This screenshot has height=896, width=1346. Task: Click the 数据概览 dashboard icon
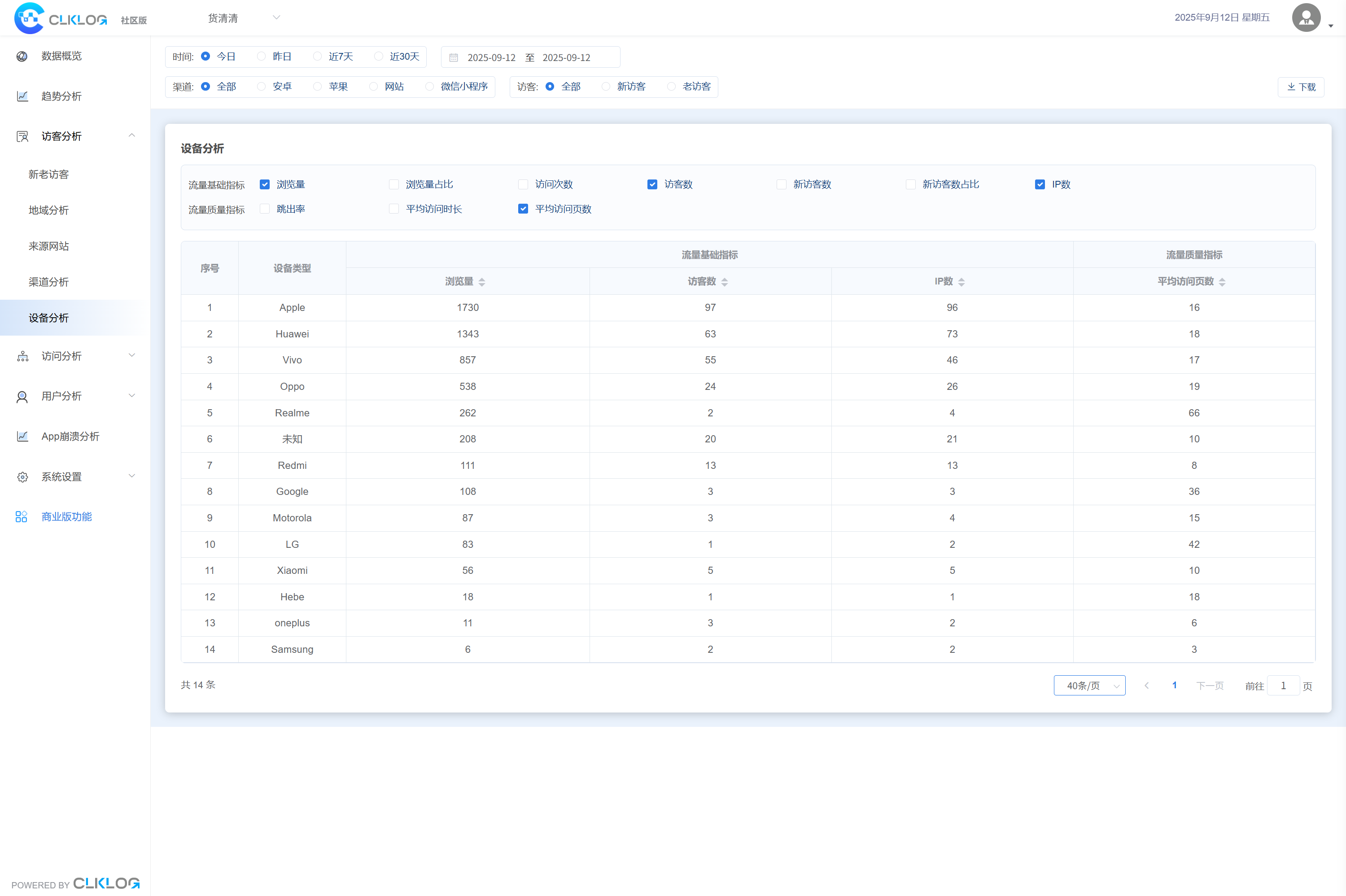(x=22, y=56)
